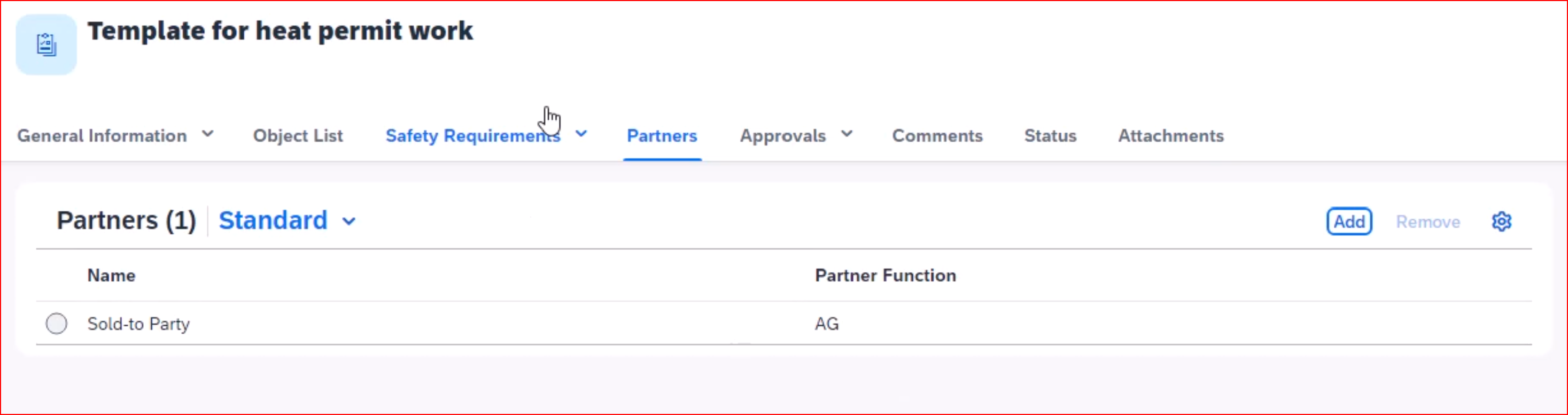
Task: Open the Attachments tab
Action: click(x=1170, y=135)
